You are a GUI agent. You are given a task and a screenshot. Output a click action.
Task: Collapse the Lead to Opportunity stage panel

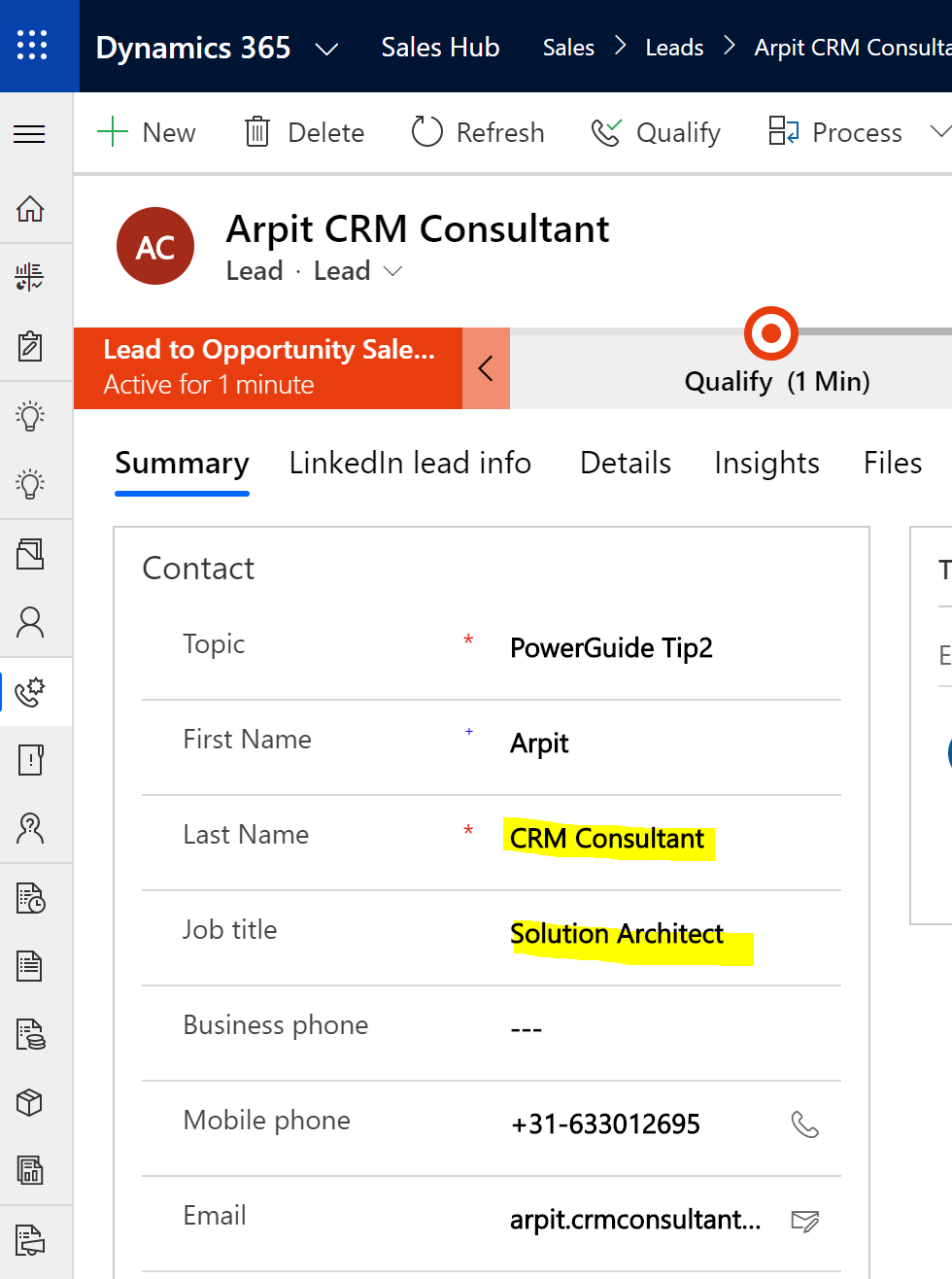pyautogui.click(x=486, y=368)
